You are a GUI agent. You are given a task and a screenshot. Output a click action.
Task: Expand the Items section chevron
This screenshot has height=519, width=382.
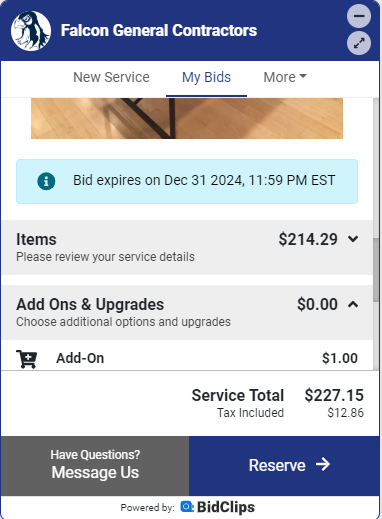(353, 239)
